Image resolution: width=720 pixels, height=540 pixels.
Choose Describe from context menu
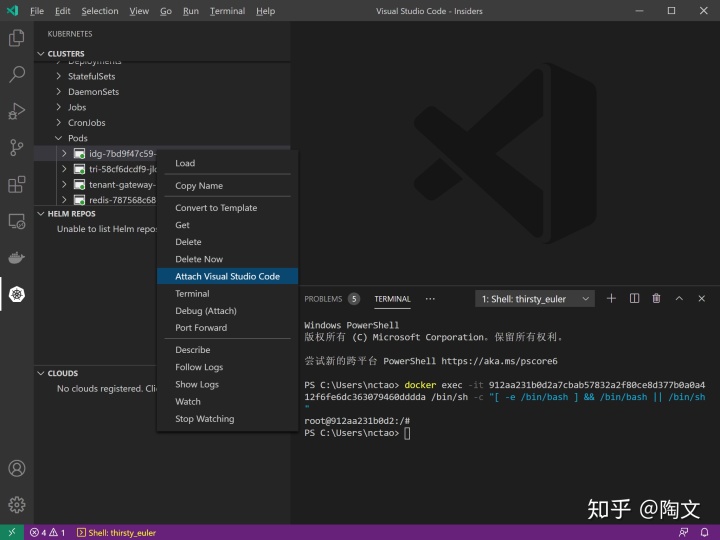point(227,350)
